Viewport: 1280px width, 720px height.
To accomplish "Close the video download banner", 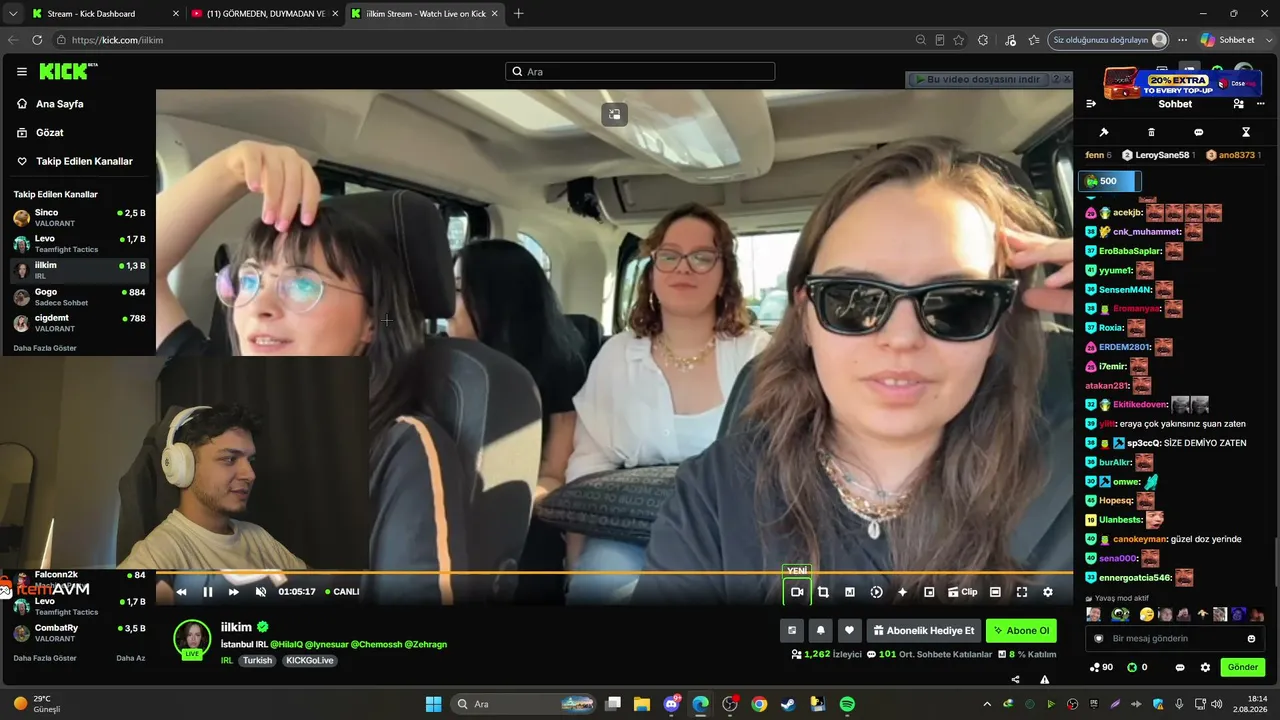I will tap(1066, 79).
